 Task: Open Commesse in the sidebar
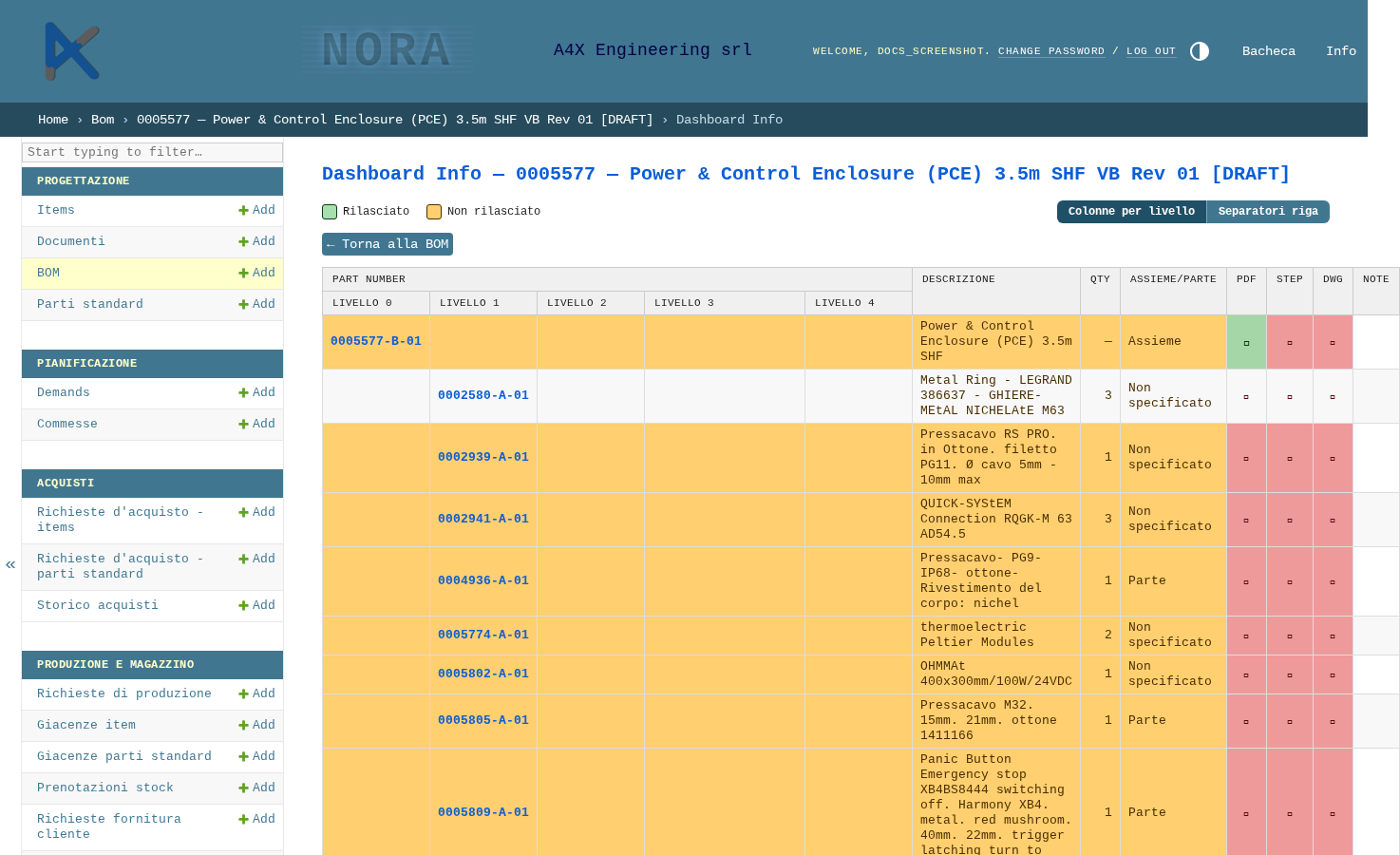coord(67,424)
